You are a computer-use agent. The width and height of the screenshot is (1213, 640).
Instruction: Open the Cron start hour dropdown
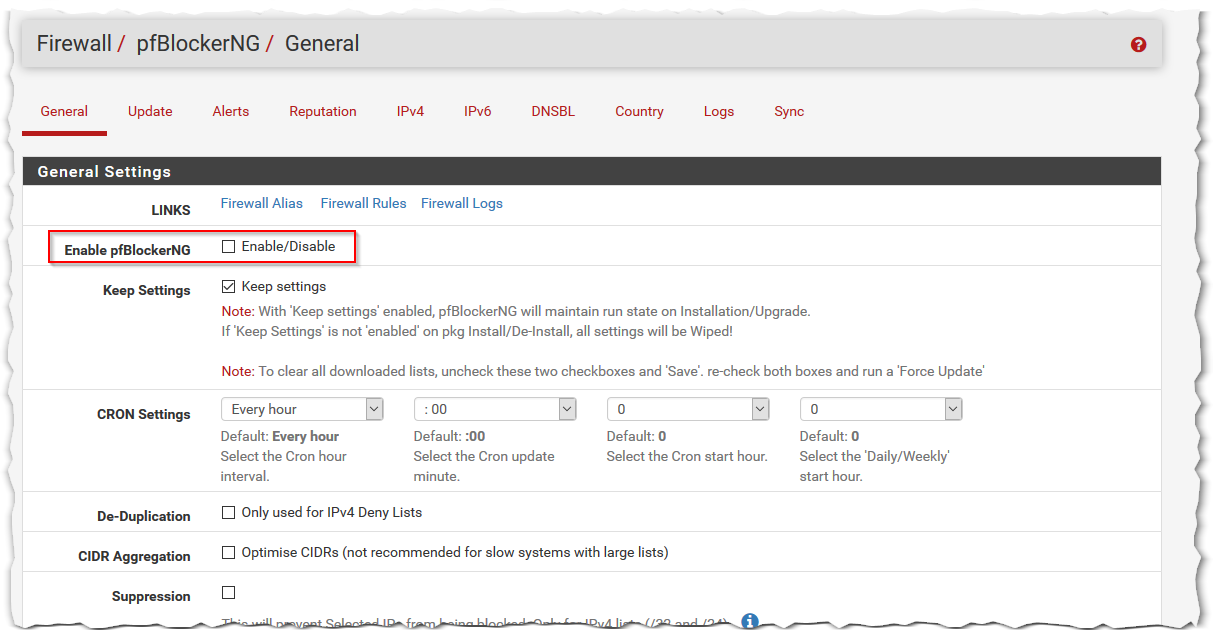(688, 409)
